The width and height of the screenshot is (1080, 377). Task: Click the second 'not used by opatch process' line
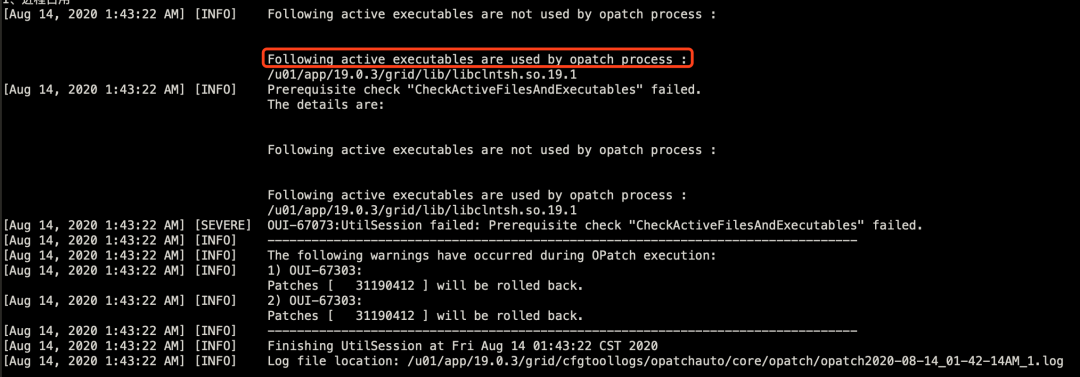pyautogui.click(x=492, y=150)
